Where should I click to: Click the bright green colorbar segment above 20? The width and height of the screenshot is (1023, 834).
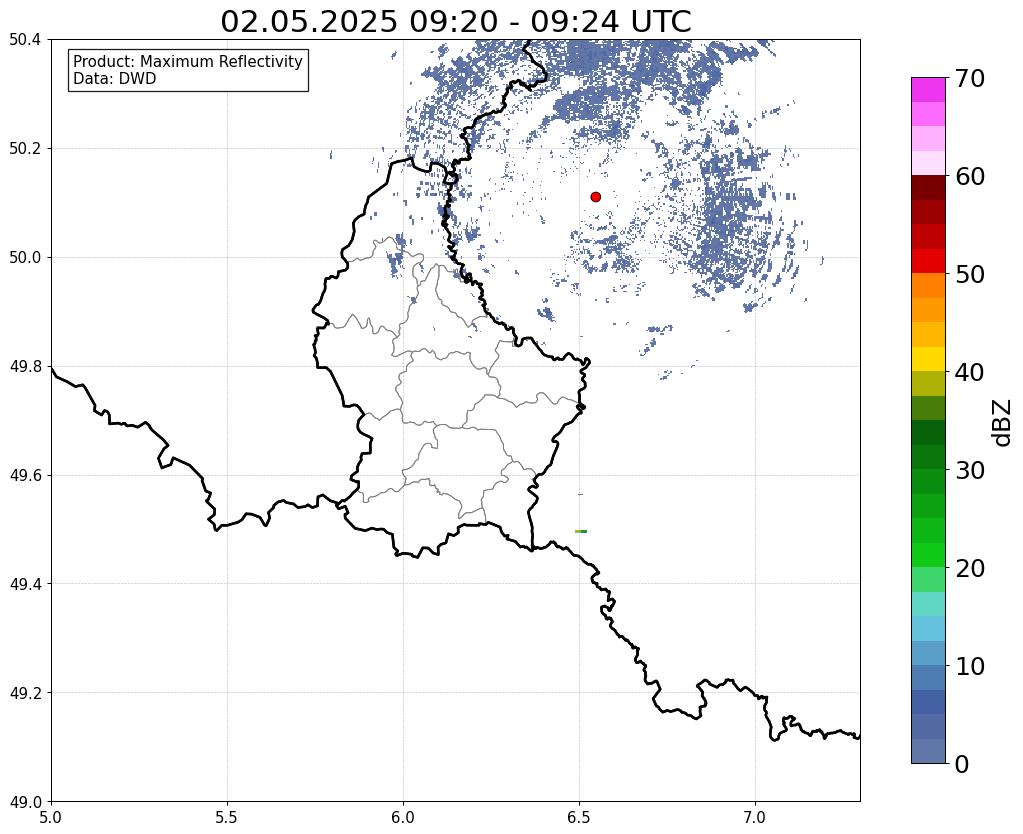point(928,555)
